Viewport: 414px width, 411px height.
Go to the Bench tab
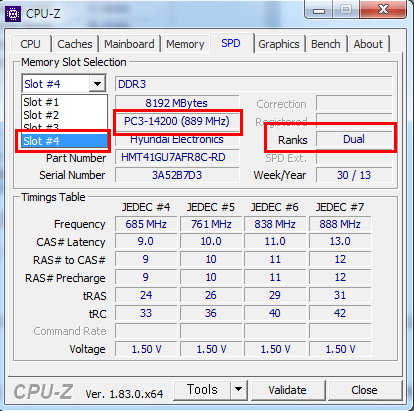click(x=326, y=44)
